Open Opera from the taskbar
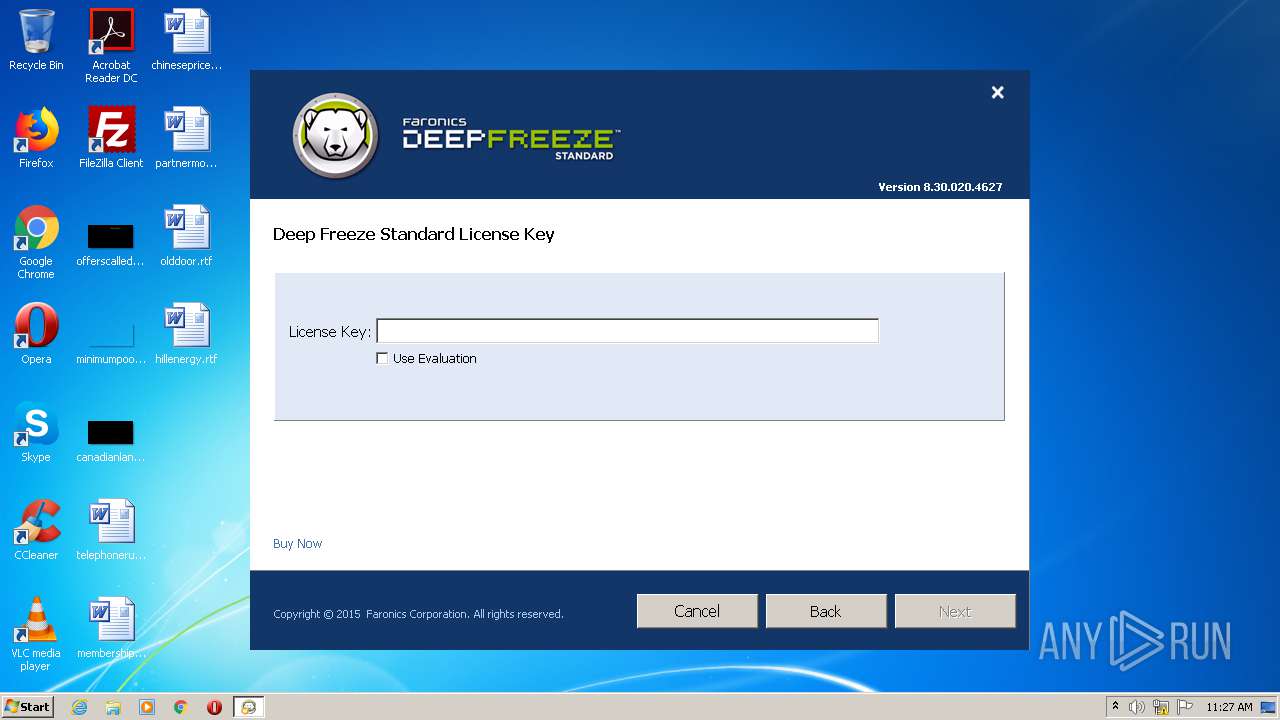Screen dimensions: 1280x720 (x=214, y=707)
